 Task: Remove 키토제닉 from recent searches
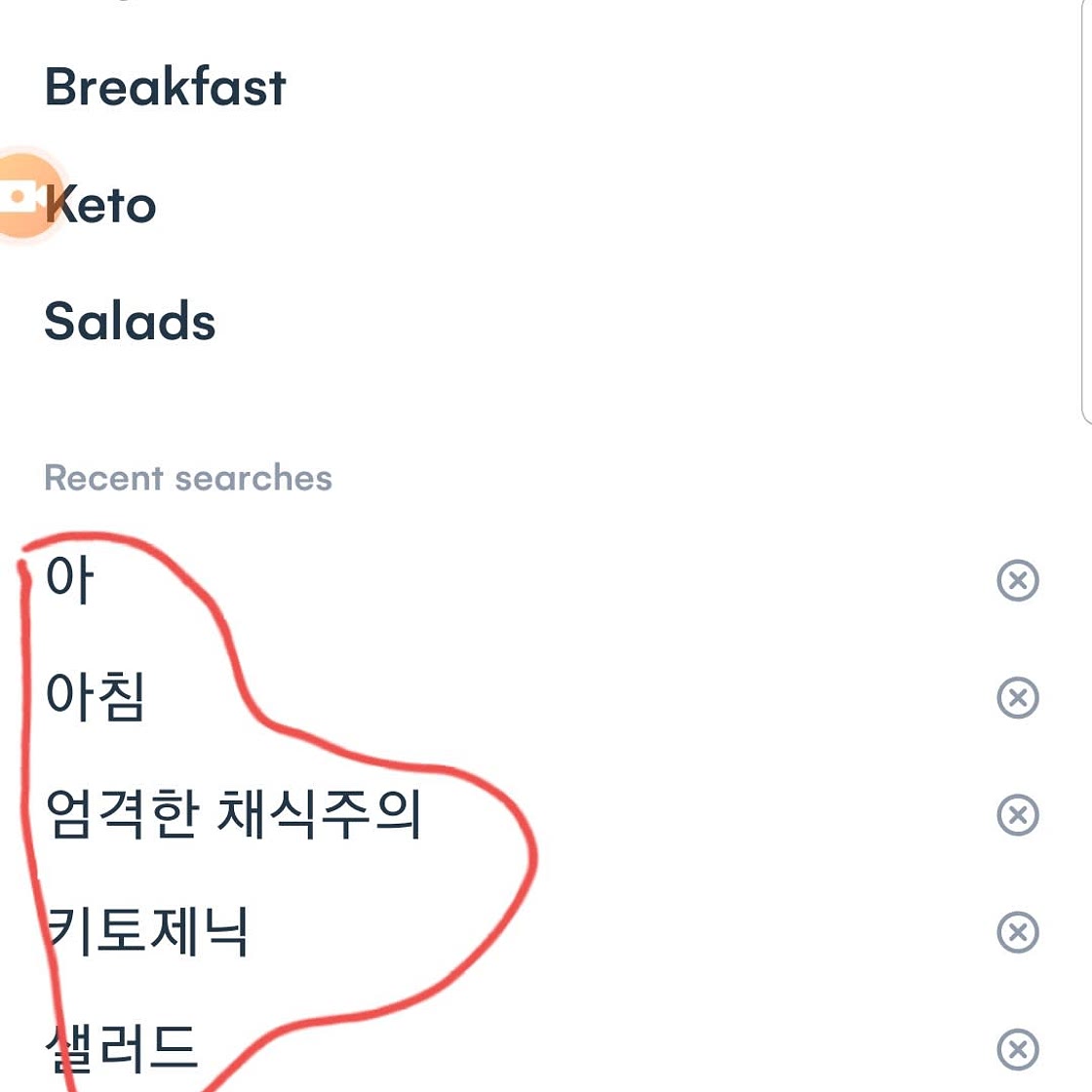point(1017,932)
